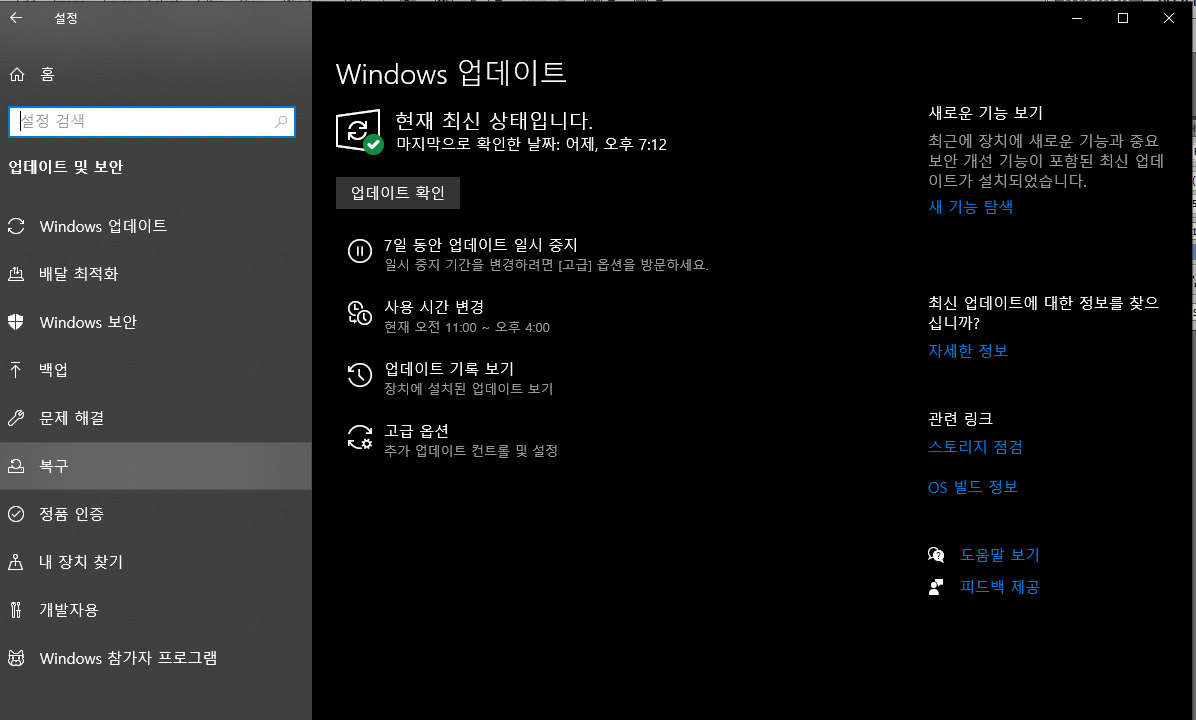Select the 개발자용 icon in sidebar
Viewport: 1196px width, 720px height.
click(x=16, y=610)
